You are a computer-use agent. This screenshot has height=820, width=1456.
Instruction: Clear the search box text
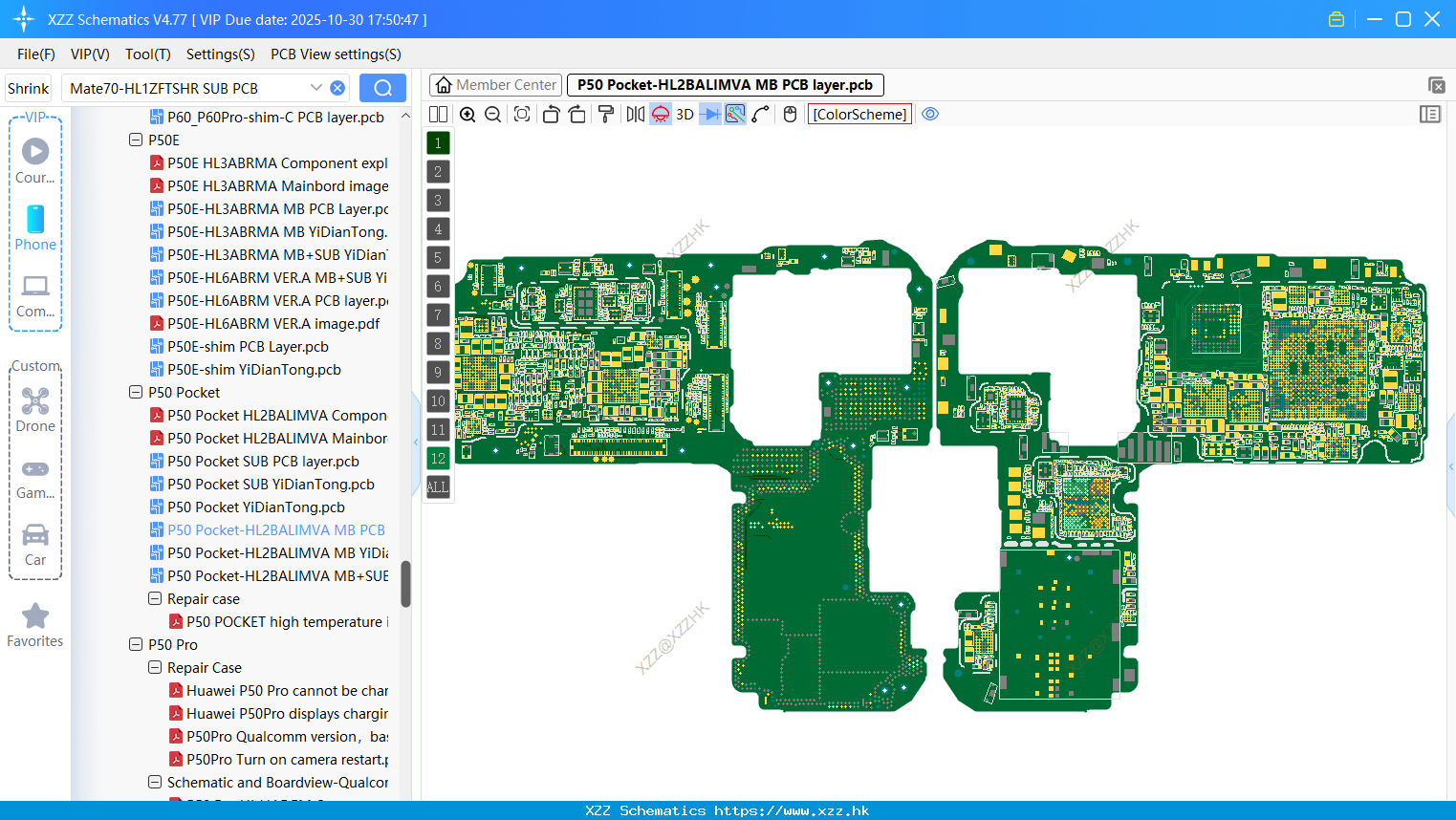click(337, 88)
